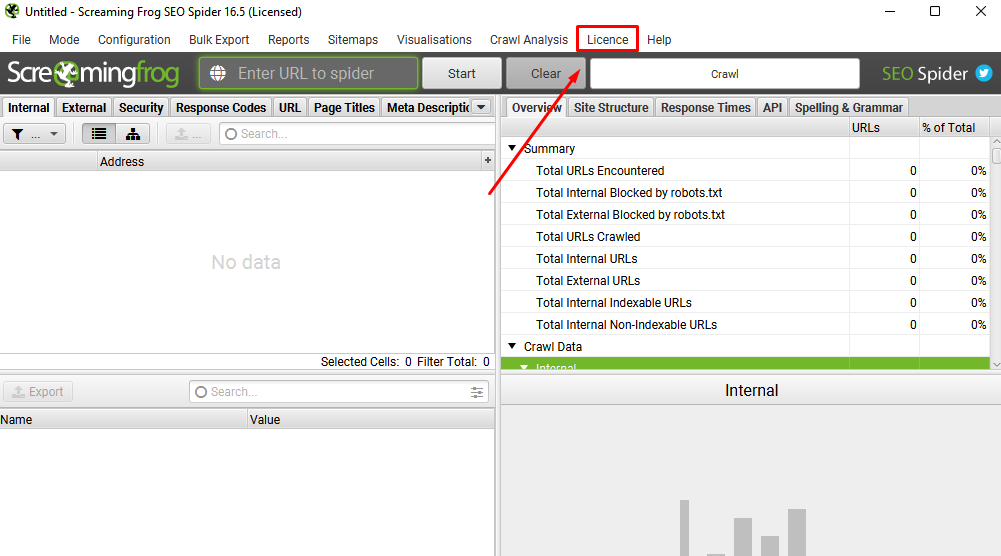
Task: Click the Name column header
Action: [x=124, y=419]
